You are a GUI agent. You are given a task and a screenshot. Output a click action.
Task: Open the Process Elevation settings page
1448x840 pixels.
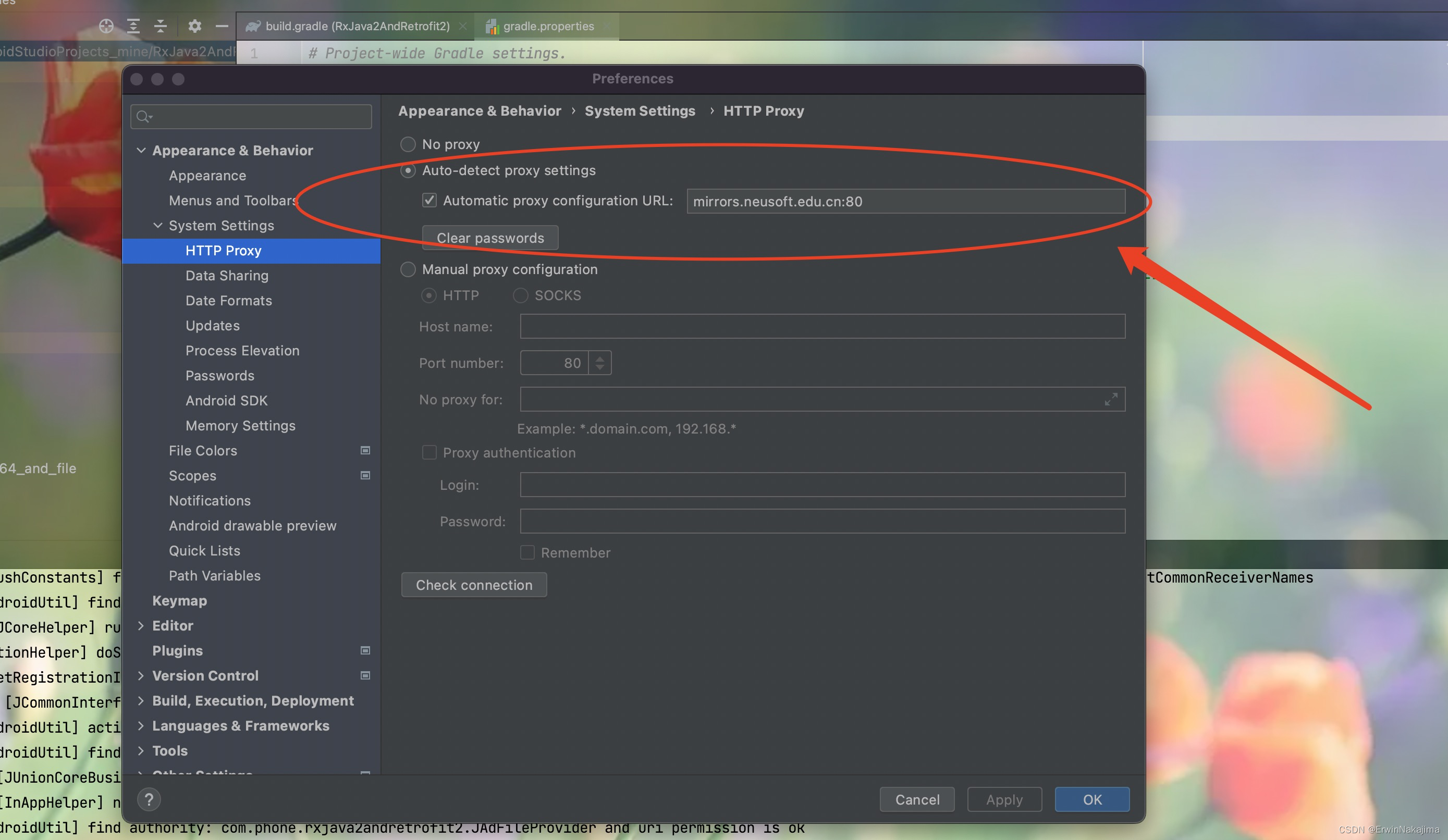(x=242, y=351)
